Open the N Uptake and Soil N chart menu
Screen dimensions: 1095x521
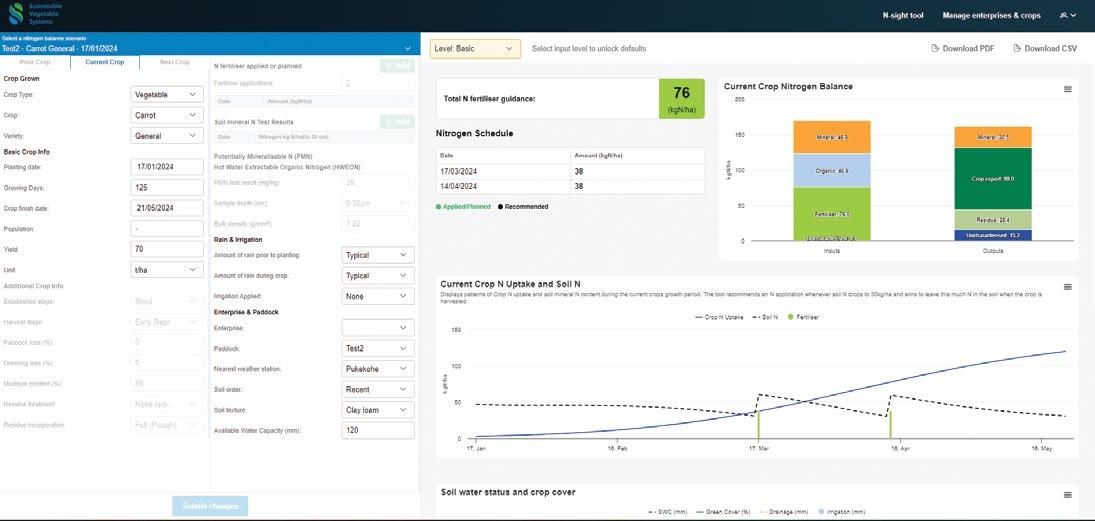1067,287
